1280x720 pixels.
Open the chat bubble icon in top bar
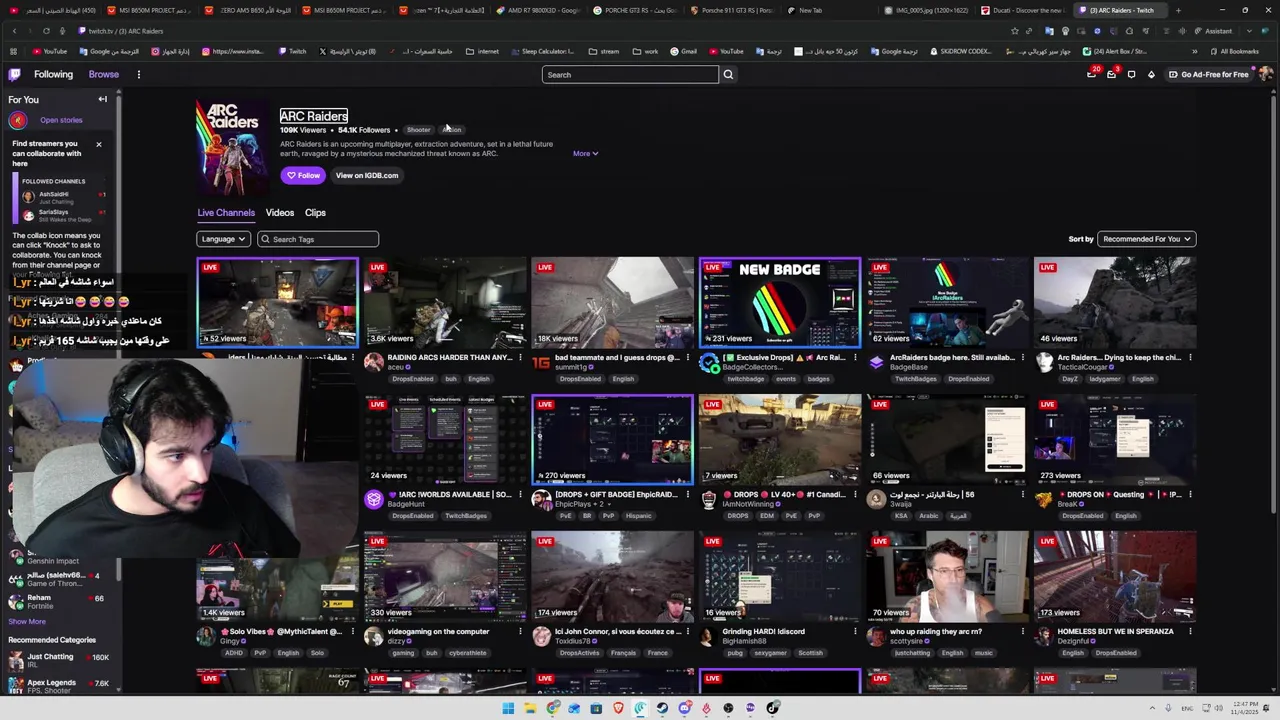pos(1131,74)
